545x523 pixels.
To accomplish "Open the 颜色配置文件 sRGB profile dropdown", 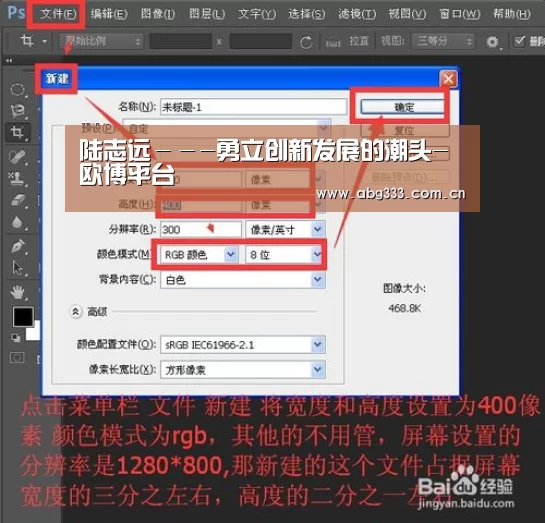I will point(243,345).
